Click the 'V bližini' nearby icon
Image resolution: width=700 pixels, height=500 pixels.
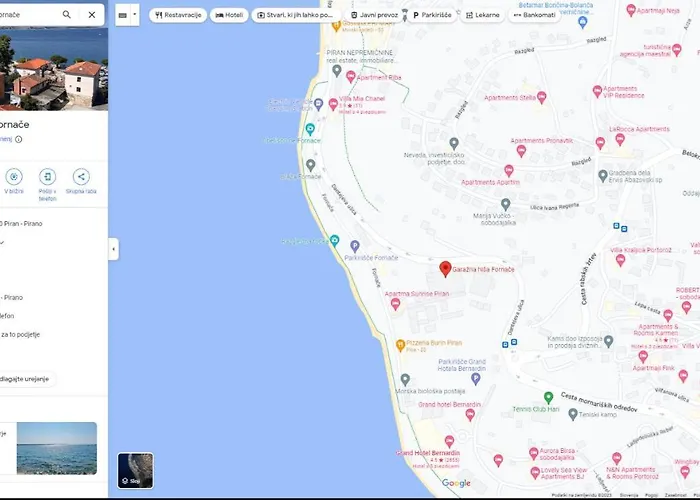point(14,177)
